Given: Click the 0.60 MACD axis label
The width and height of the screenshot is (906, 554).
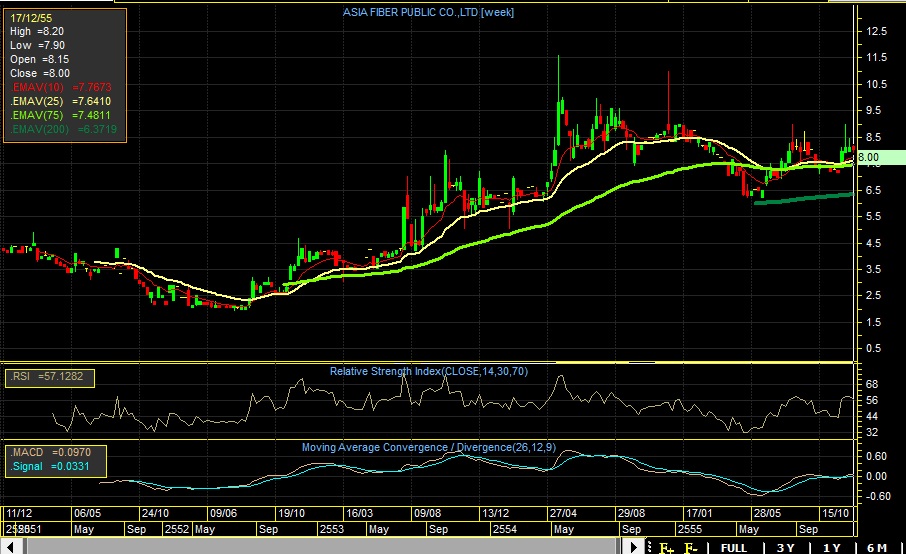Looking at the screenshot, I should pos(877,456).
